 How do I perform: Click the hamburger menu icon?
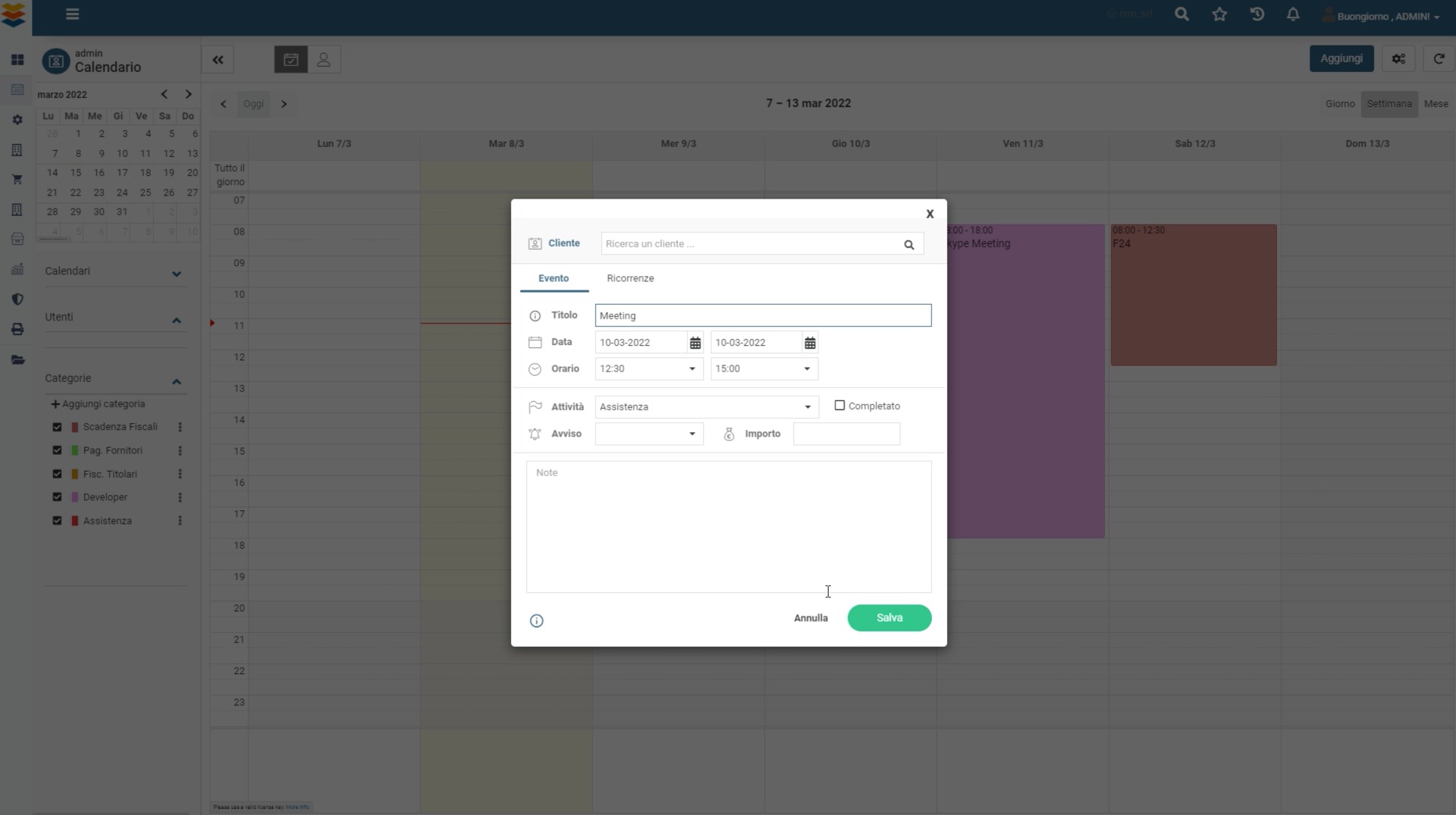(x=72, y=14)
